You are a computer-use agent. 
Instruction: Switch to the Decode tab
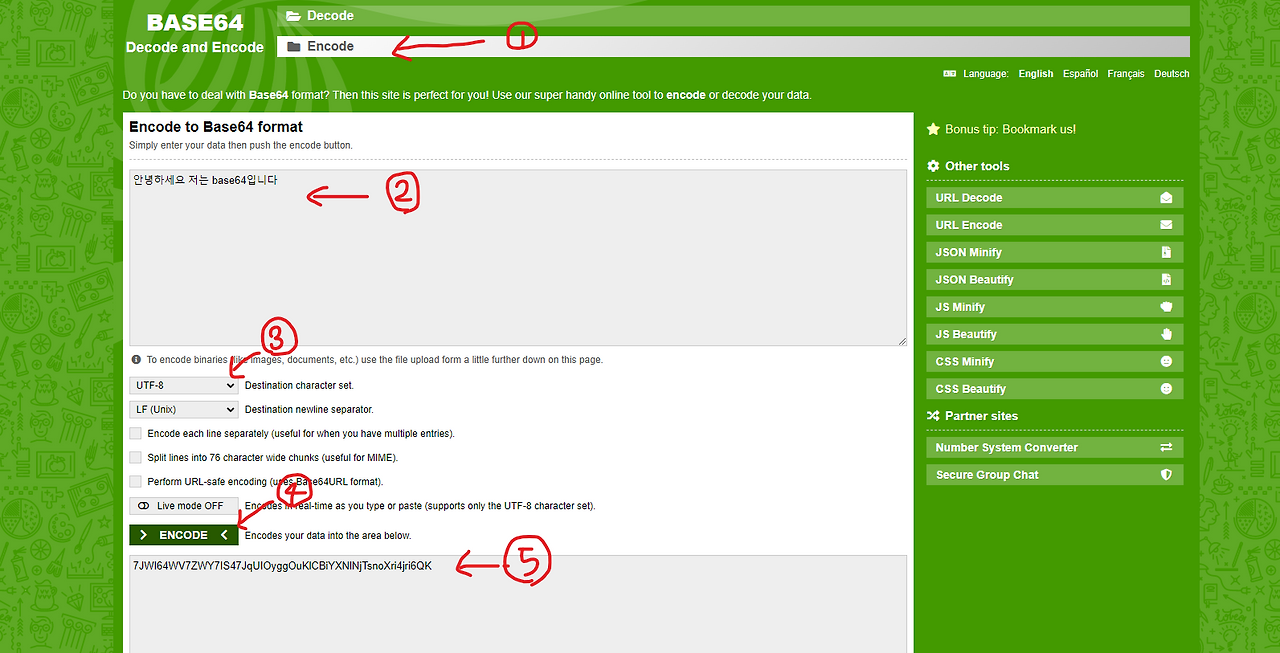(733, 16)
